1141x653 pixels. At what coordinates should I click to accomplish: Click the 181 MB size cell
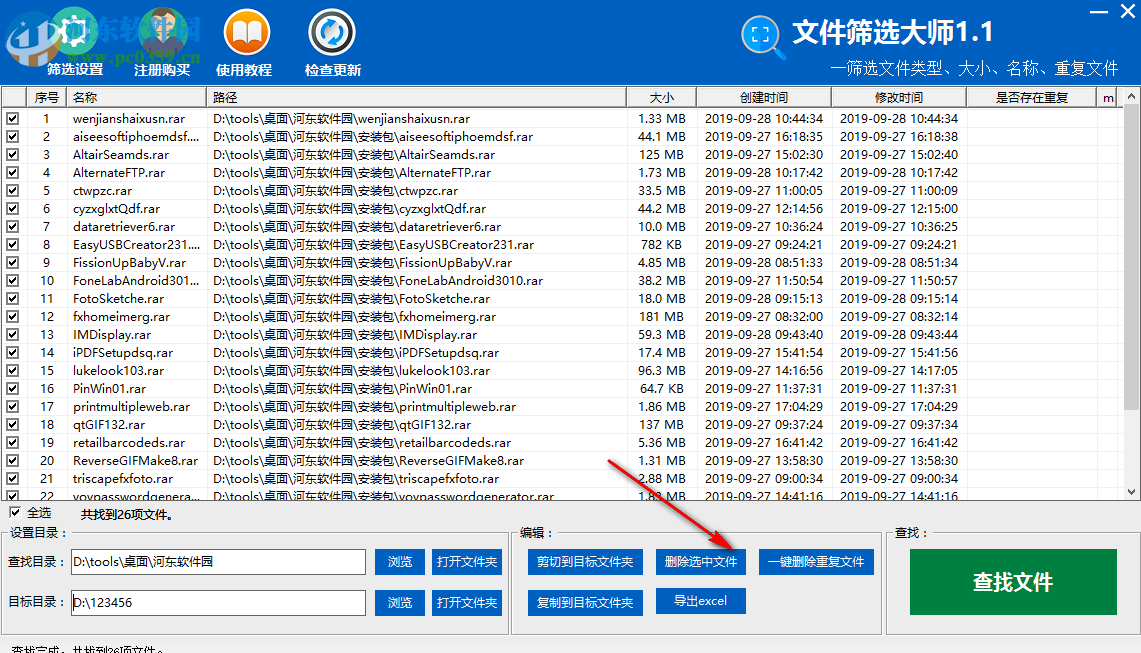click(x=661, y=317)
